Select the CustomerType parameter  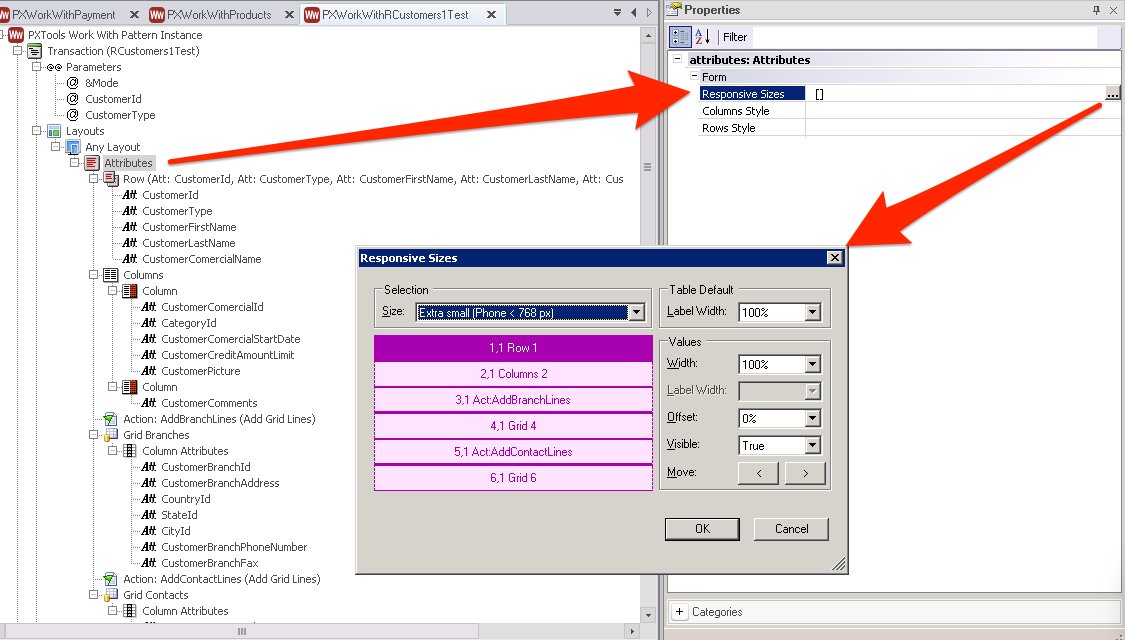(x=120, y=115)
